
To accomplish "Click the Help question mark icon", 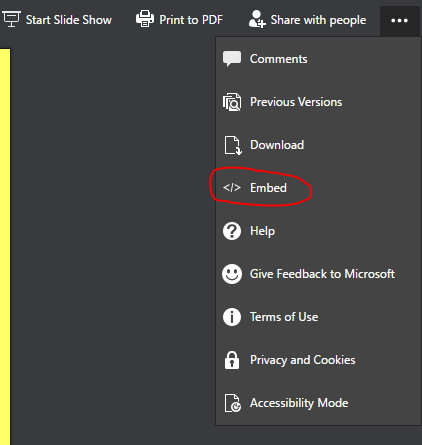I will pos(232,231).
